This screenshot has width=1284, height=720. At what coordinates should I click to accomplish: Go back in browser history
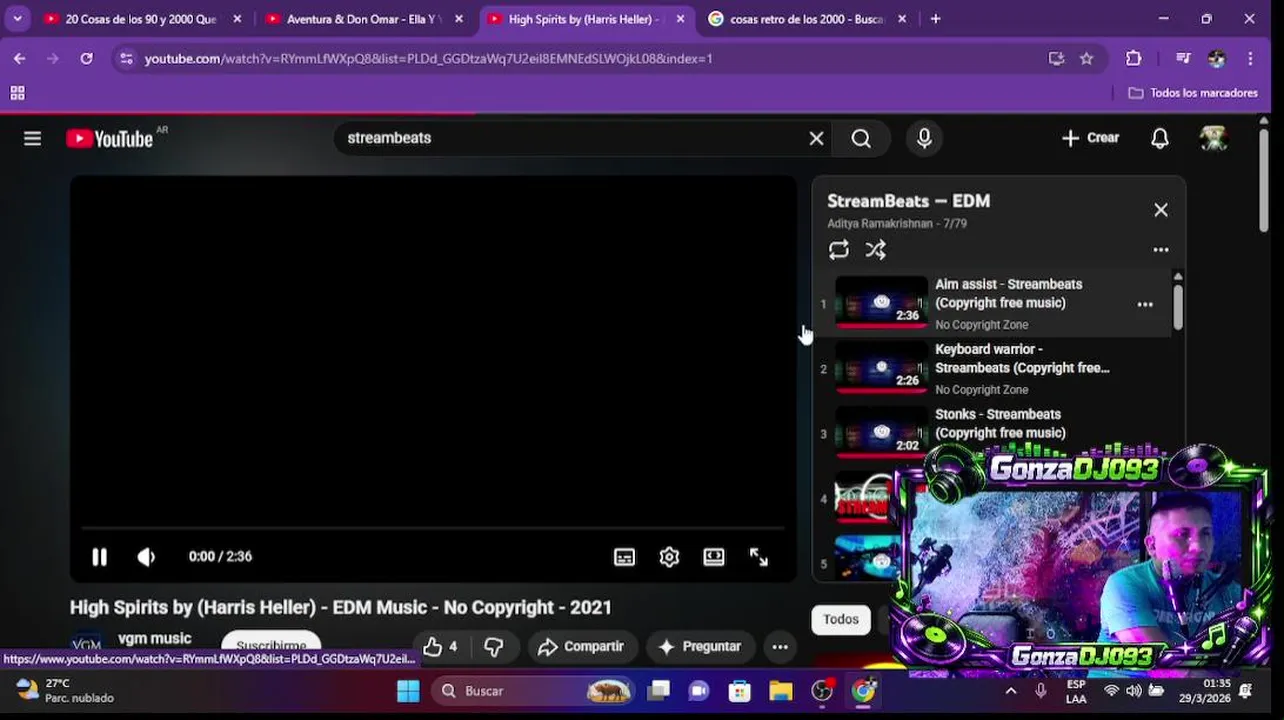pyautogui.click(x=19, y=59)
